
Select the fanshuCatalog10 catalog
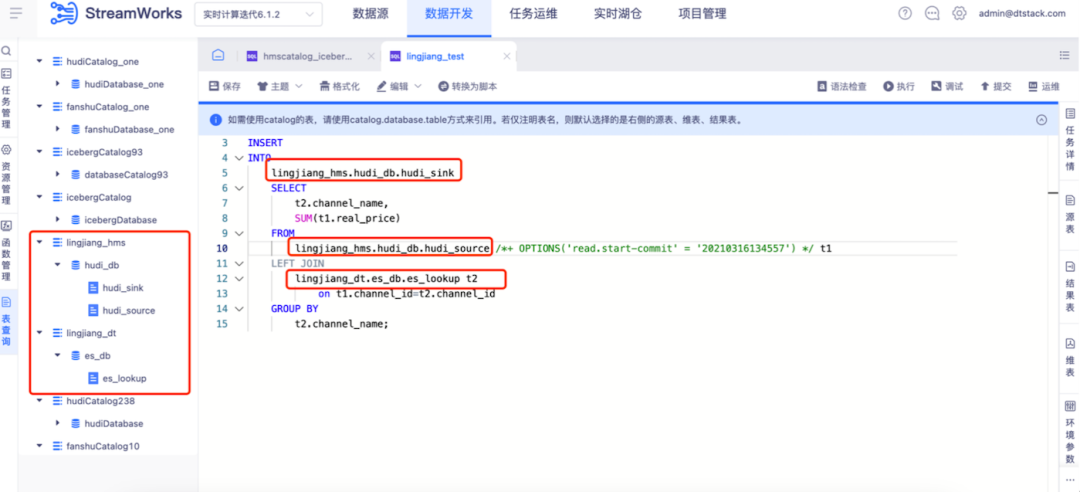click(103, 446)
